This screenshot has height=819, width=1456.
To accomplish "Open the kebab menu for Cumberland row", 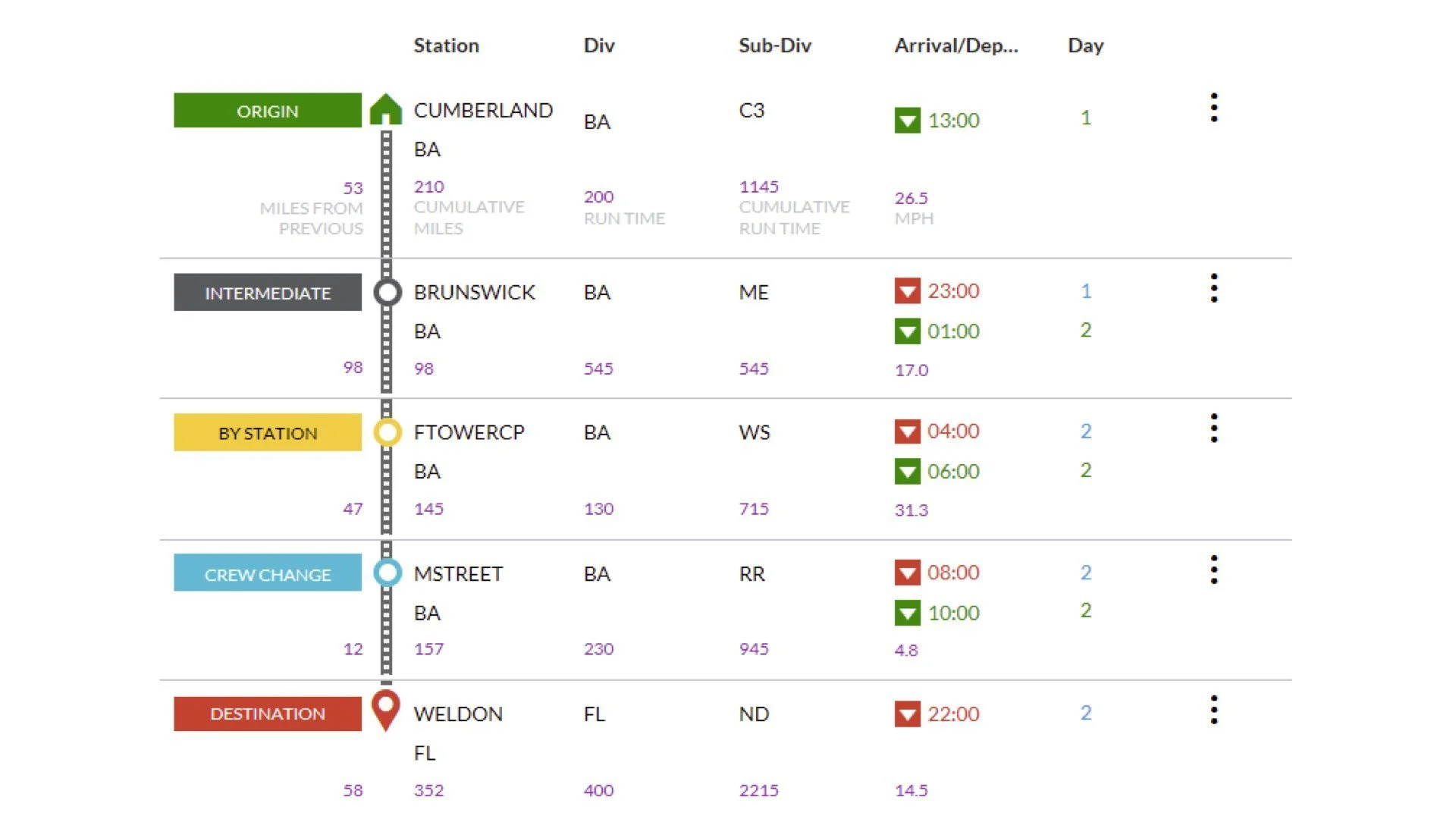I will click(x=1214, y=108).
